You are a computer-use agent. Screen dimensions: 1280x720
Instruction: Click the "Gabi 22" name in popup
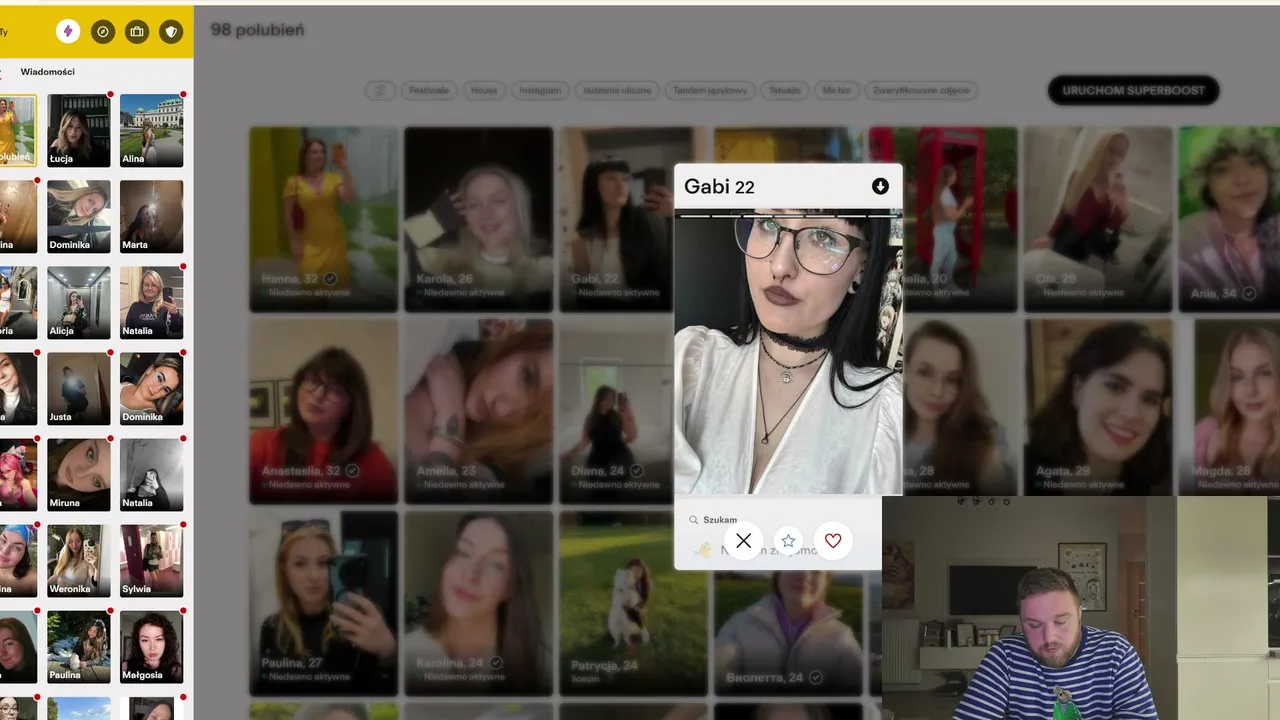tap(719, 187)
